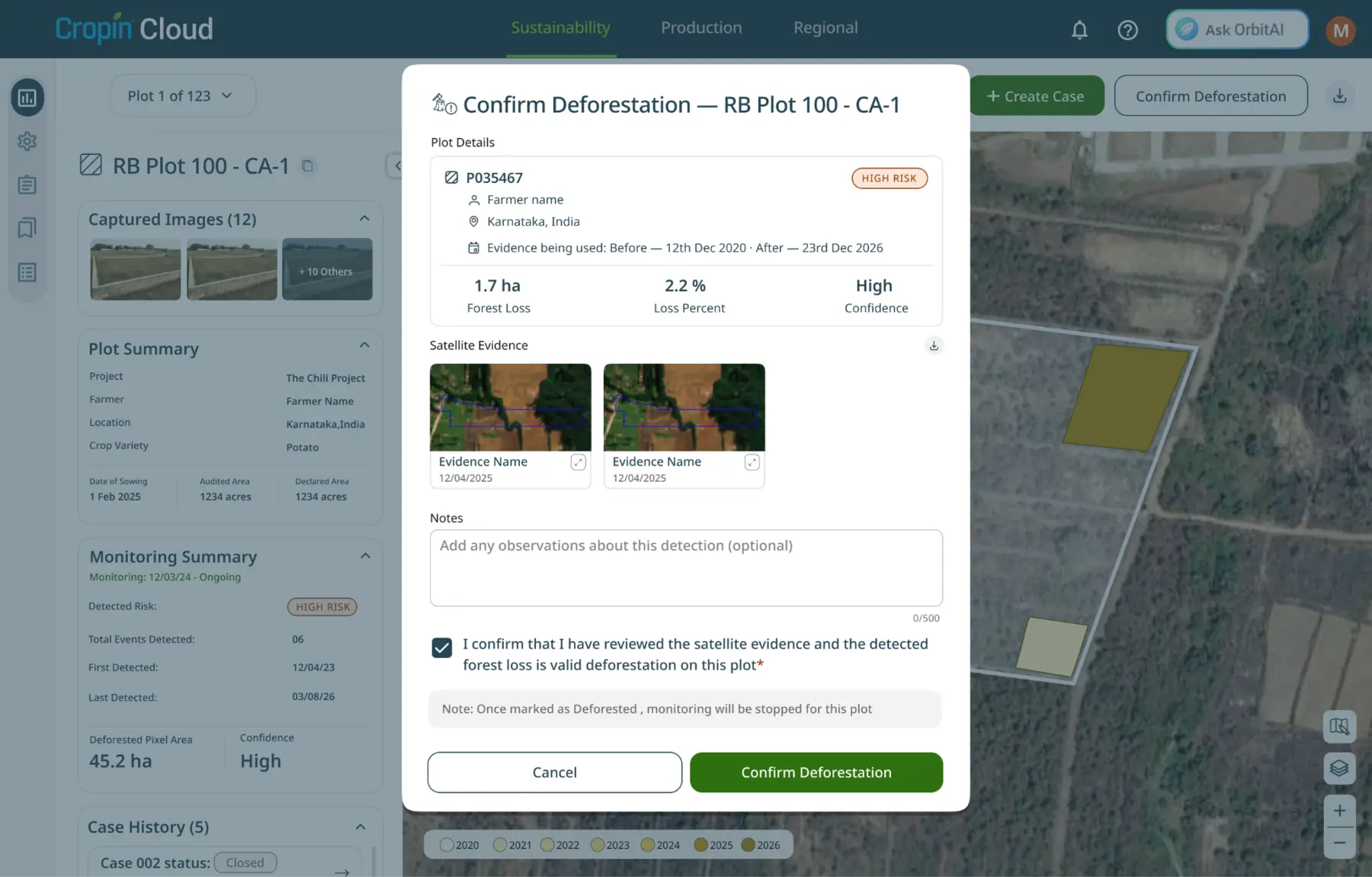Open the +10 Others image thumbnail
1372x877 pixels.
point(327,269)
